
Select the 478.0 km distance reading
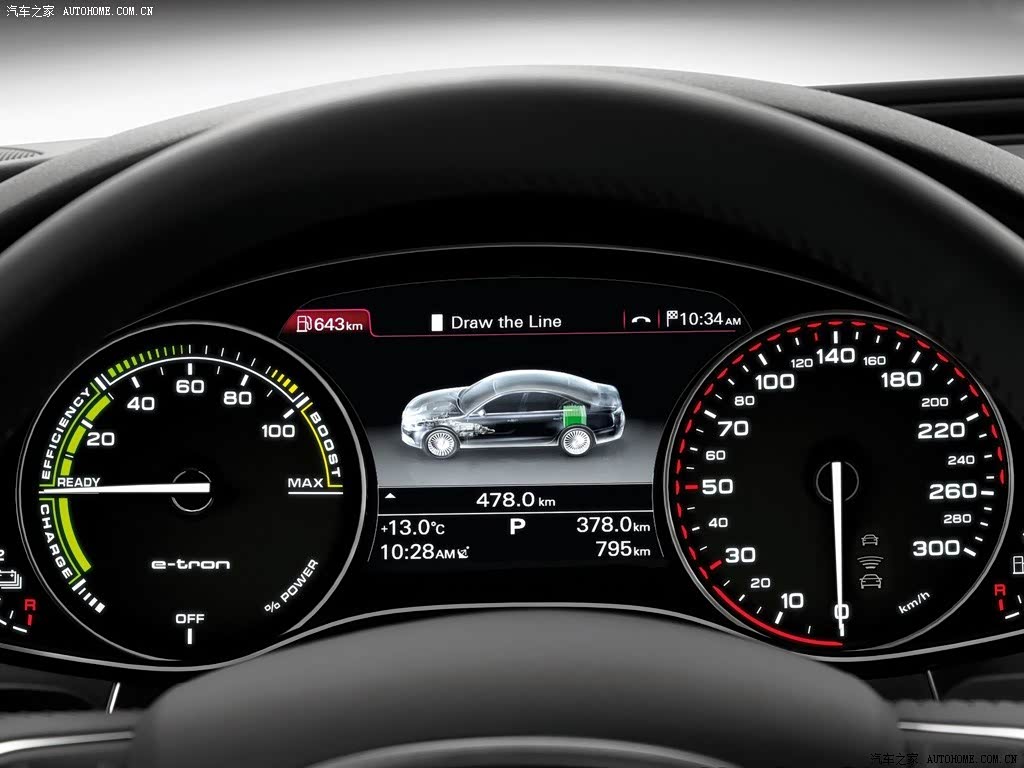515,500
